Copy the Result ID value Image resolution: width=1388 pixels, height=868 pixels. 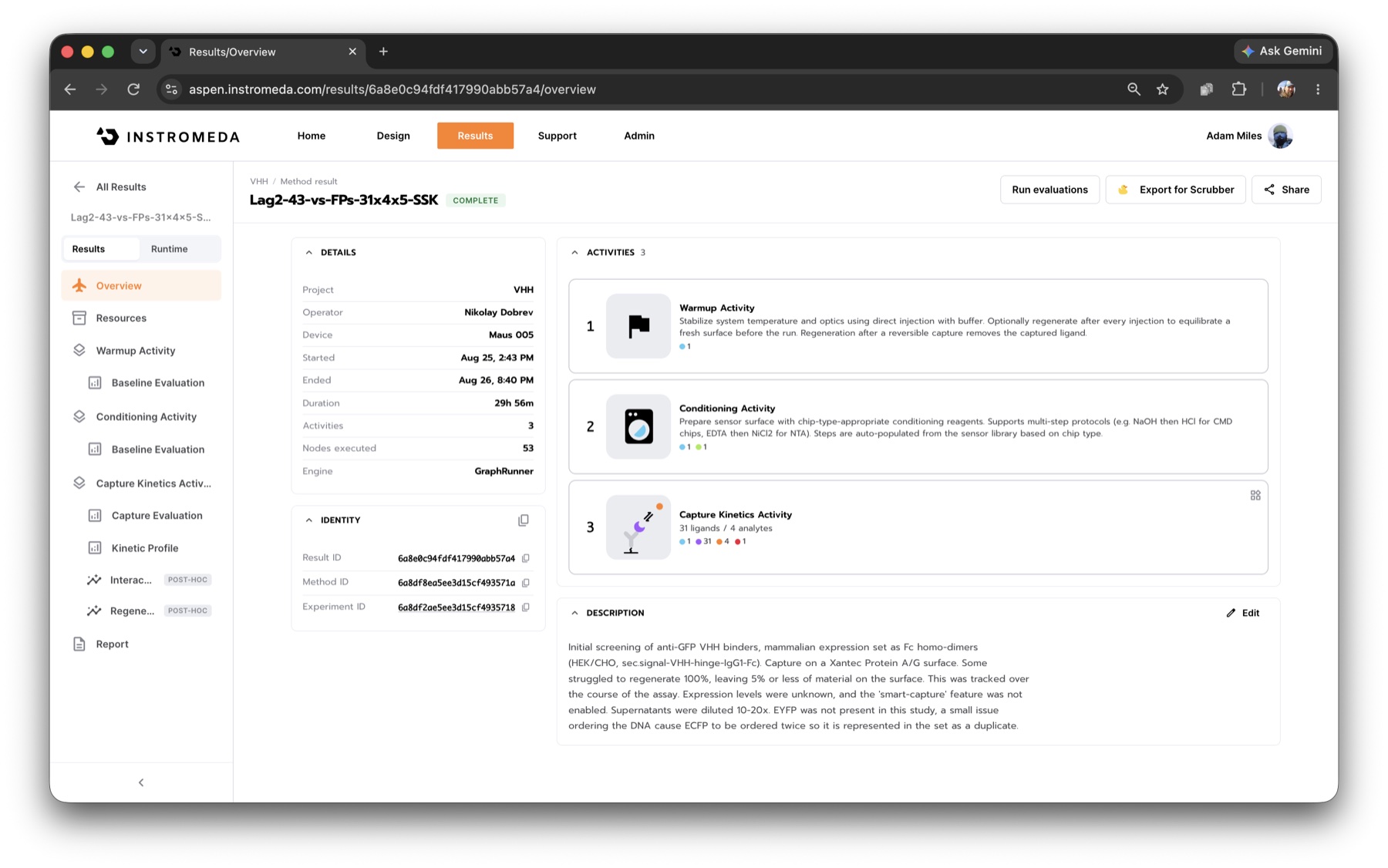click(526, 558)
